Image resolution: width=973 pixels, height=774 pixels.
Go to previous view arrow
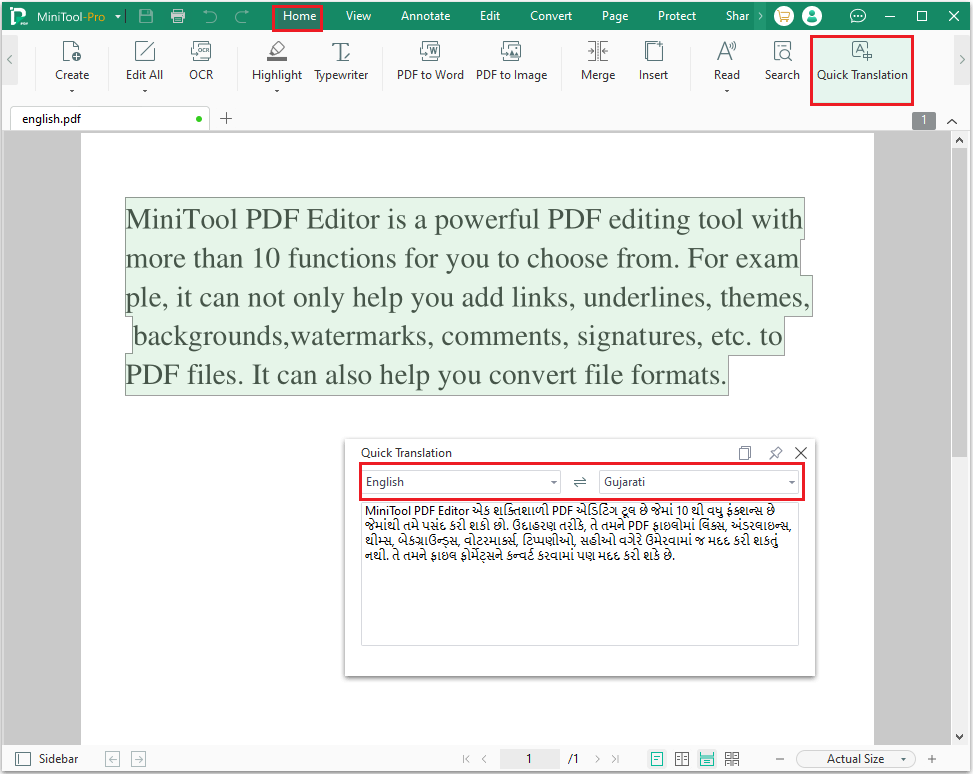coord(112,759)
